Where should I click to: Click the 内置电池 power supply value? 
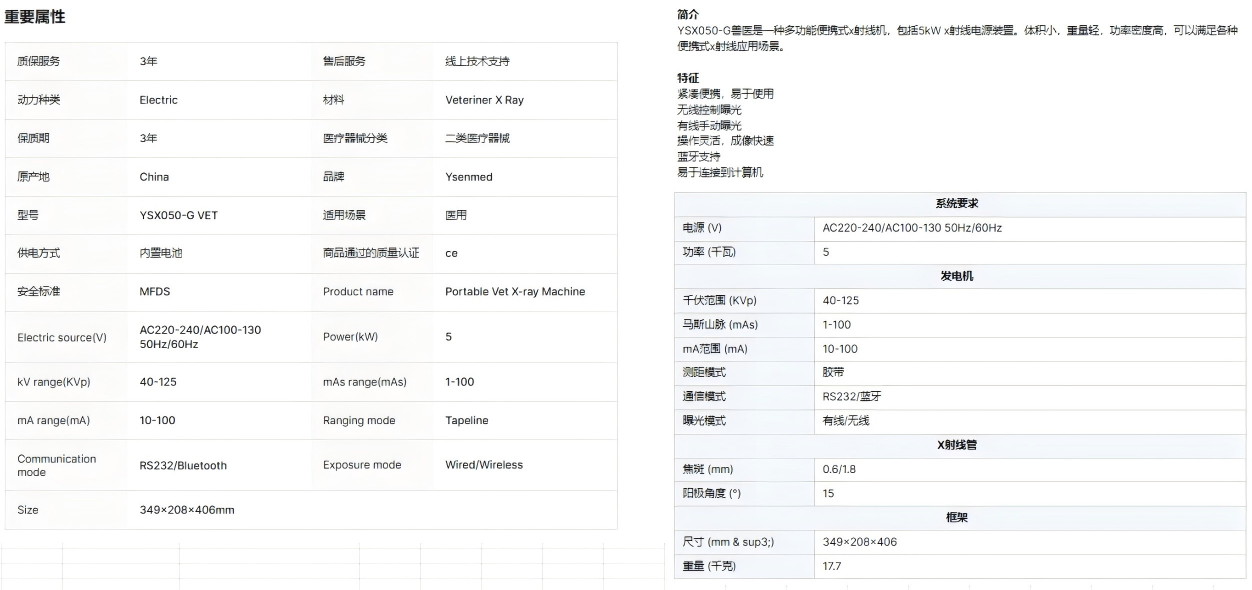point(161,254)
